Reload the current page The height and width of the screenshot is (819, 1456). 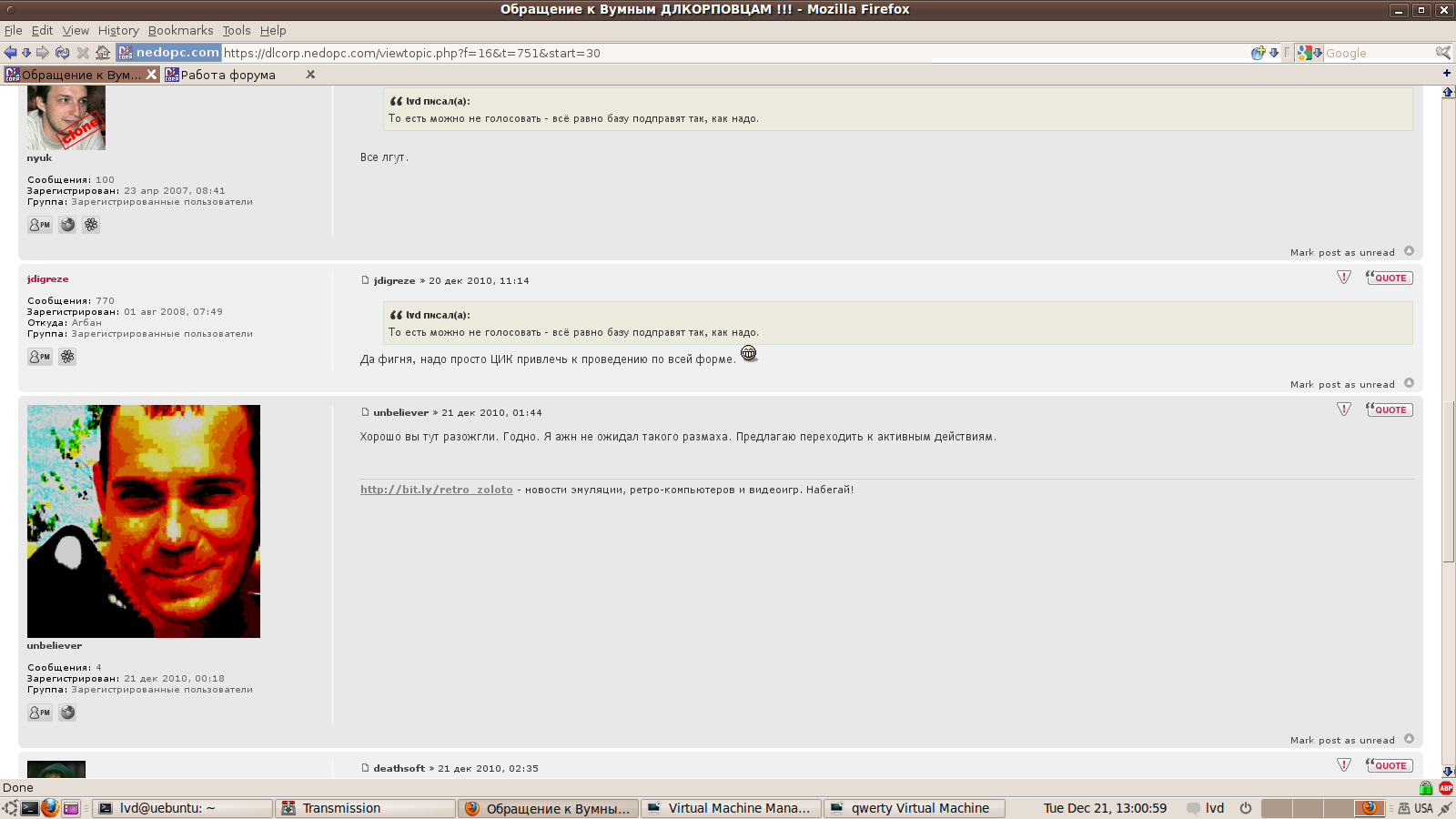click(62, 53)
